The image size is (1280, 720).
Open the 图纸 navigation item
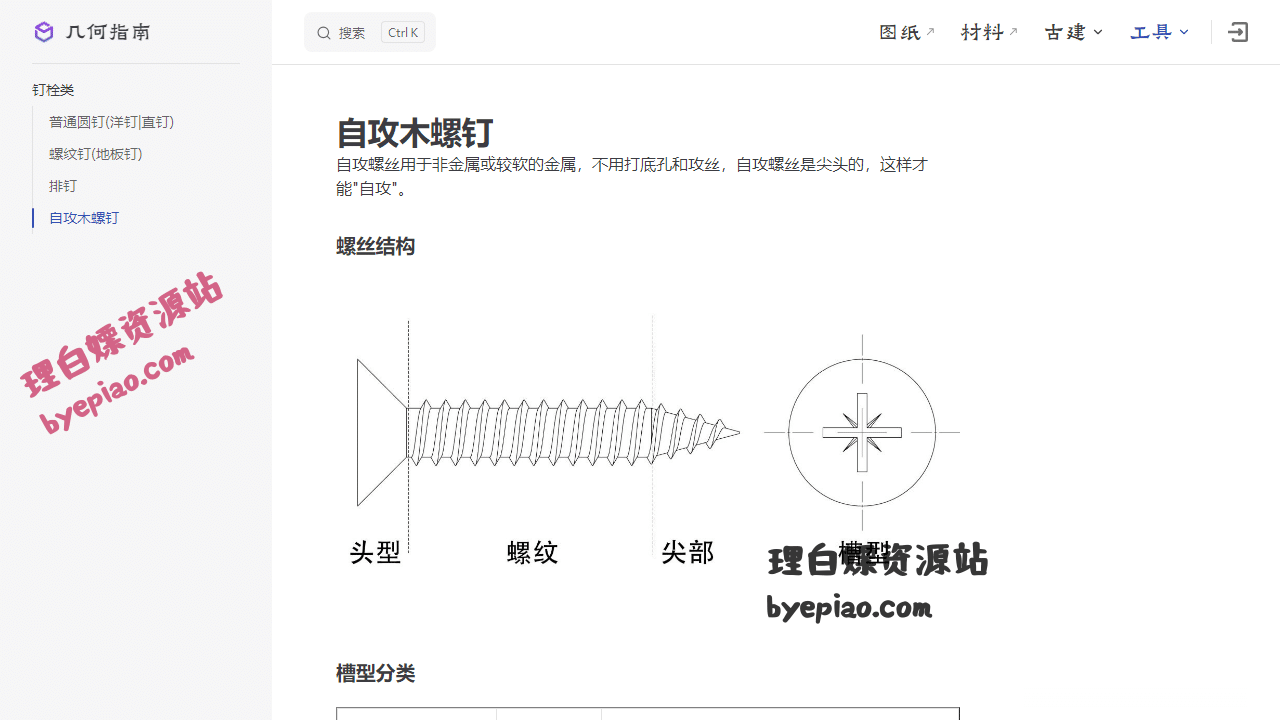[x=899, y=32]
